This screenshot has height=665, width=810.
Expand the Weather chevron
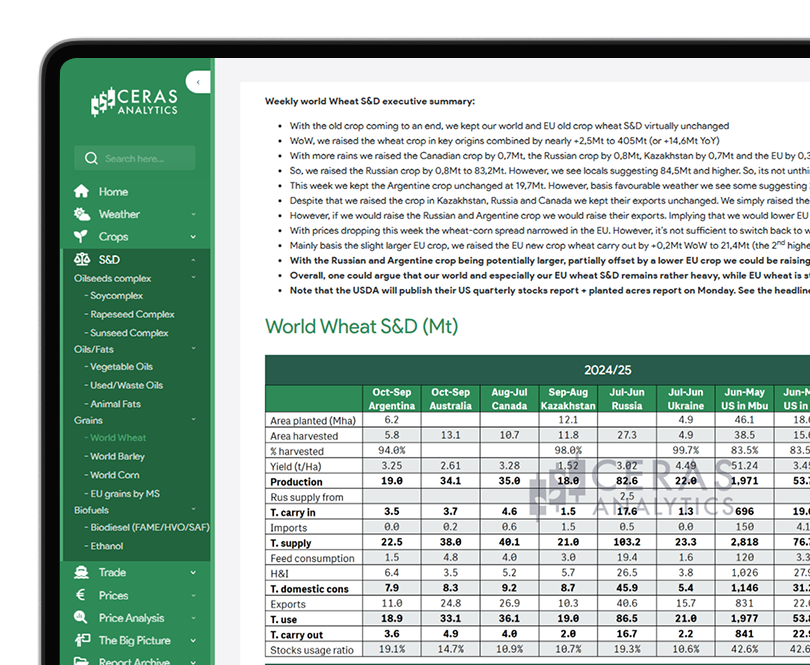[x=193, y=214]
